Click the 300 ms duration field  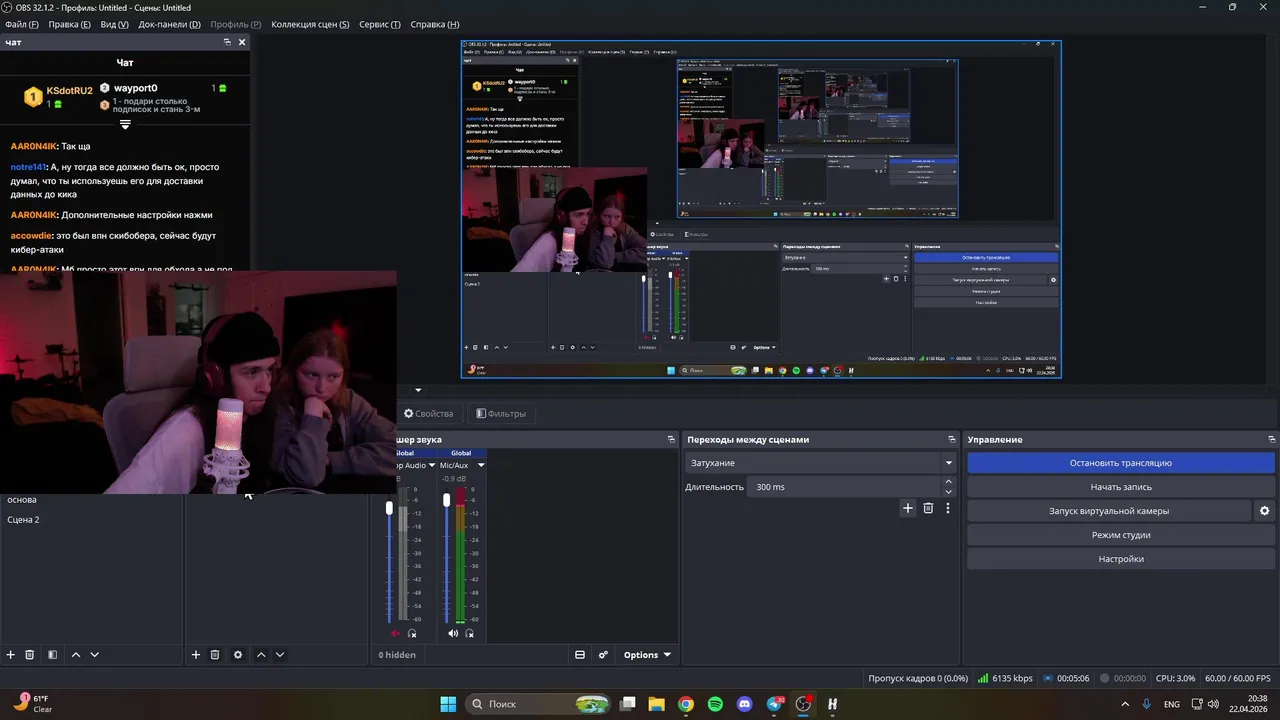[846, 487]
